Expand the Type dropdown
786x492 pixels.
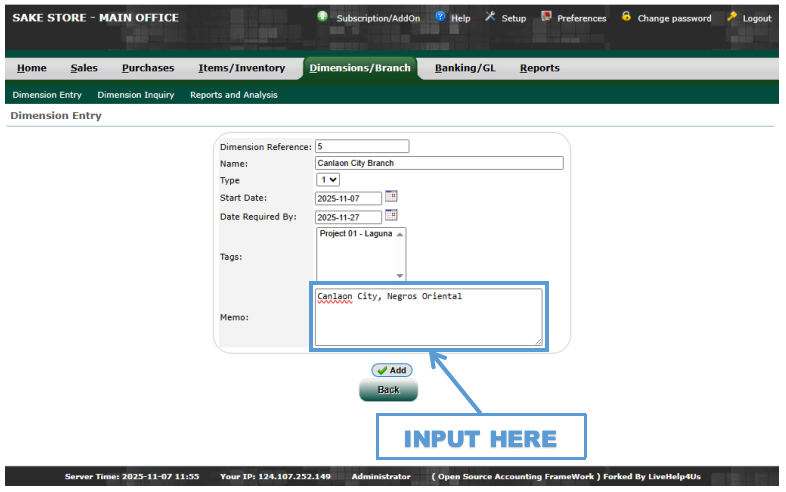(x=328, y=180)
